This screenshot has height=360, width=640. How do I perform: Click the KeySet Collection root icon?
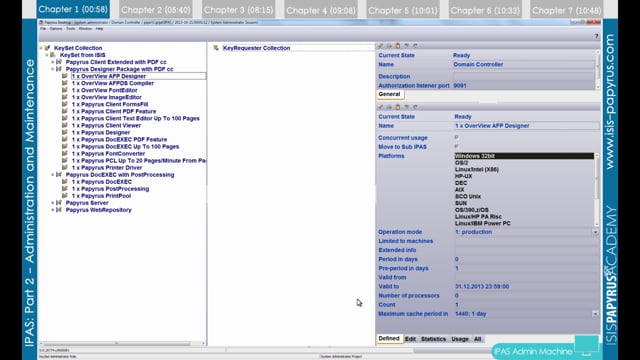[x=47, y=48]
